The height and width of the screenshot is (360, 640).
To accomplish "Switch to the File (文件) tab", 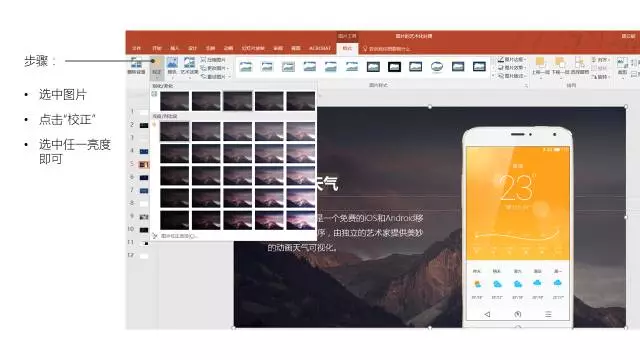I will click(136, 48).
